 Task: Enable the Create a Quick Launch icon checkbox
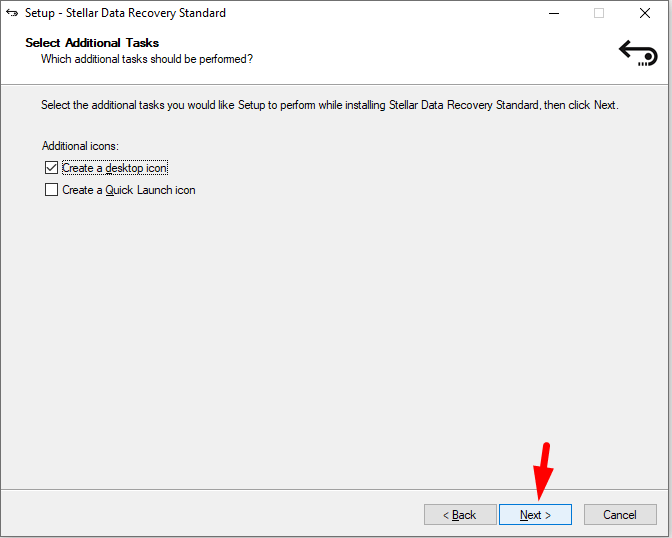pyautogui.click(x=51, y=189)
